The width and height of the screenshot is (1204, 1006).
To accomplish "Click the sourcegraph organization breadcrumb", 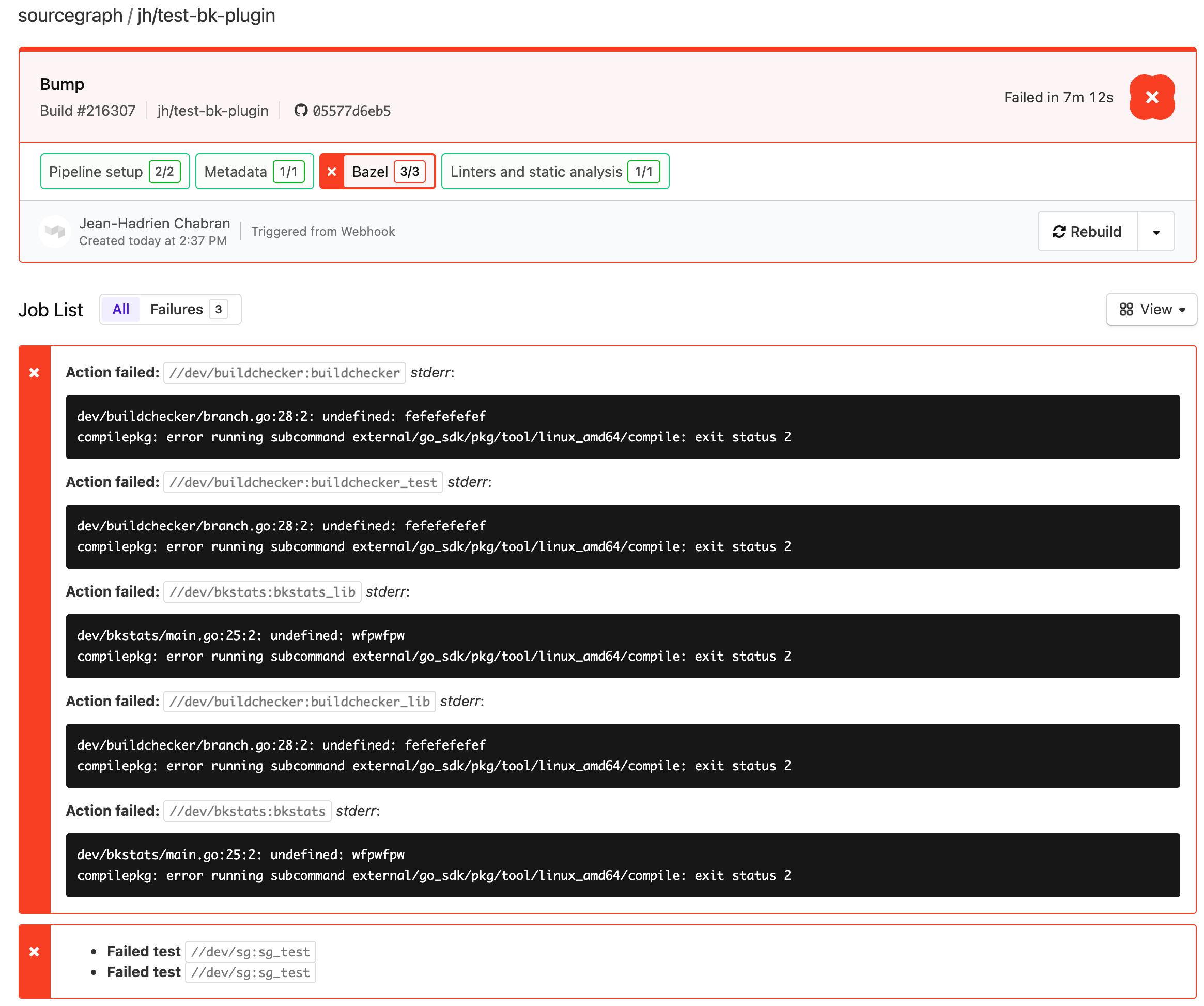I will 70,16.
